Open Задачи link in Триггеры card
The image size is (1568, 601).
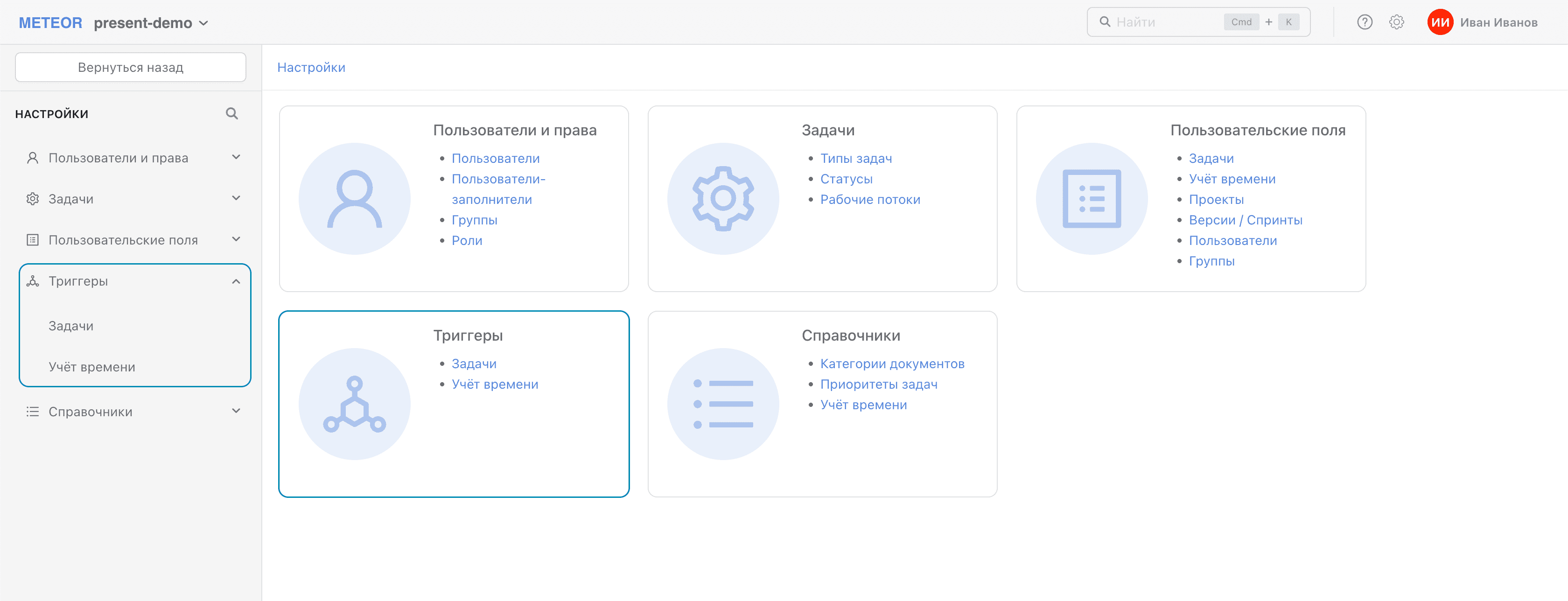474,363
